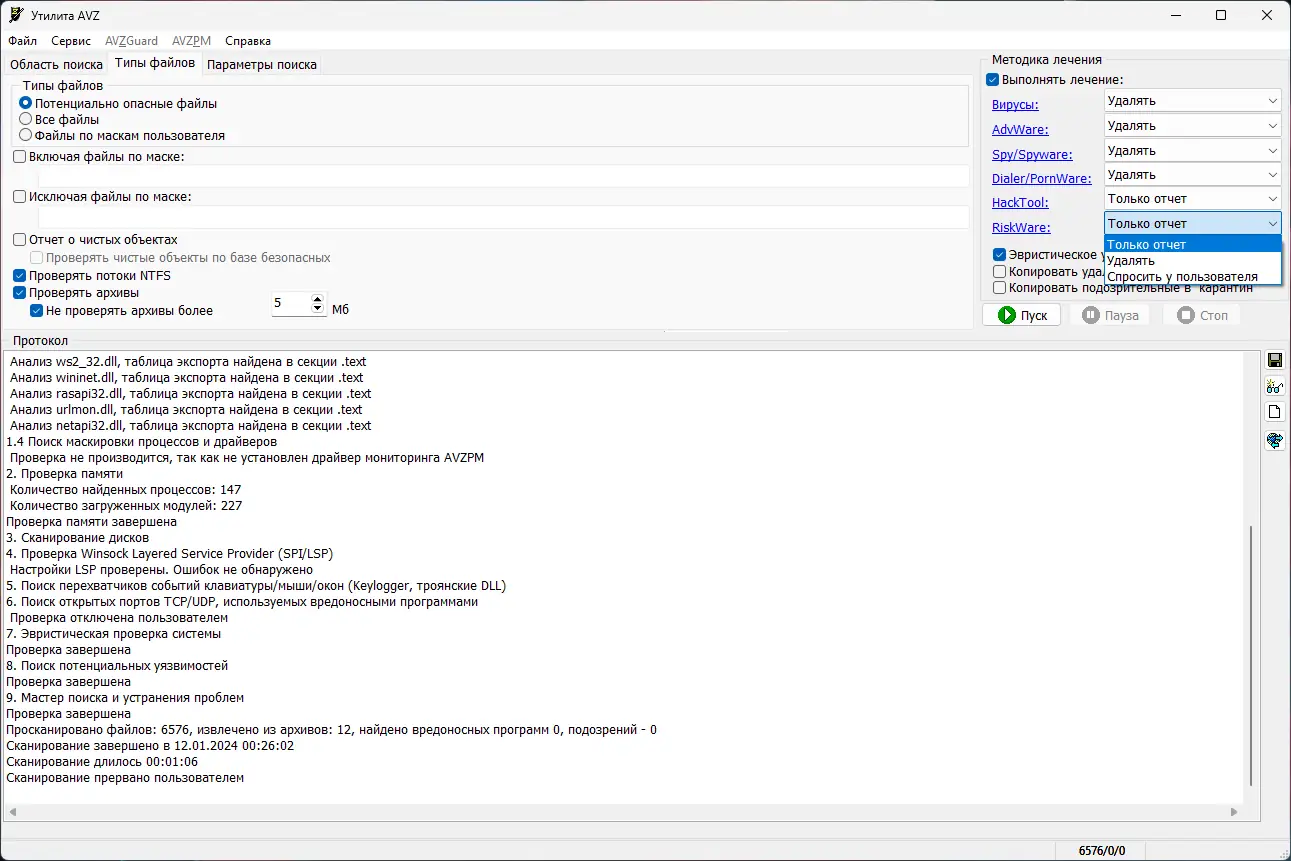The width and height of the screenshot is (1291, 861).
Task: Click the Стоп button
Action: [x=1201, y=315]
